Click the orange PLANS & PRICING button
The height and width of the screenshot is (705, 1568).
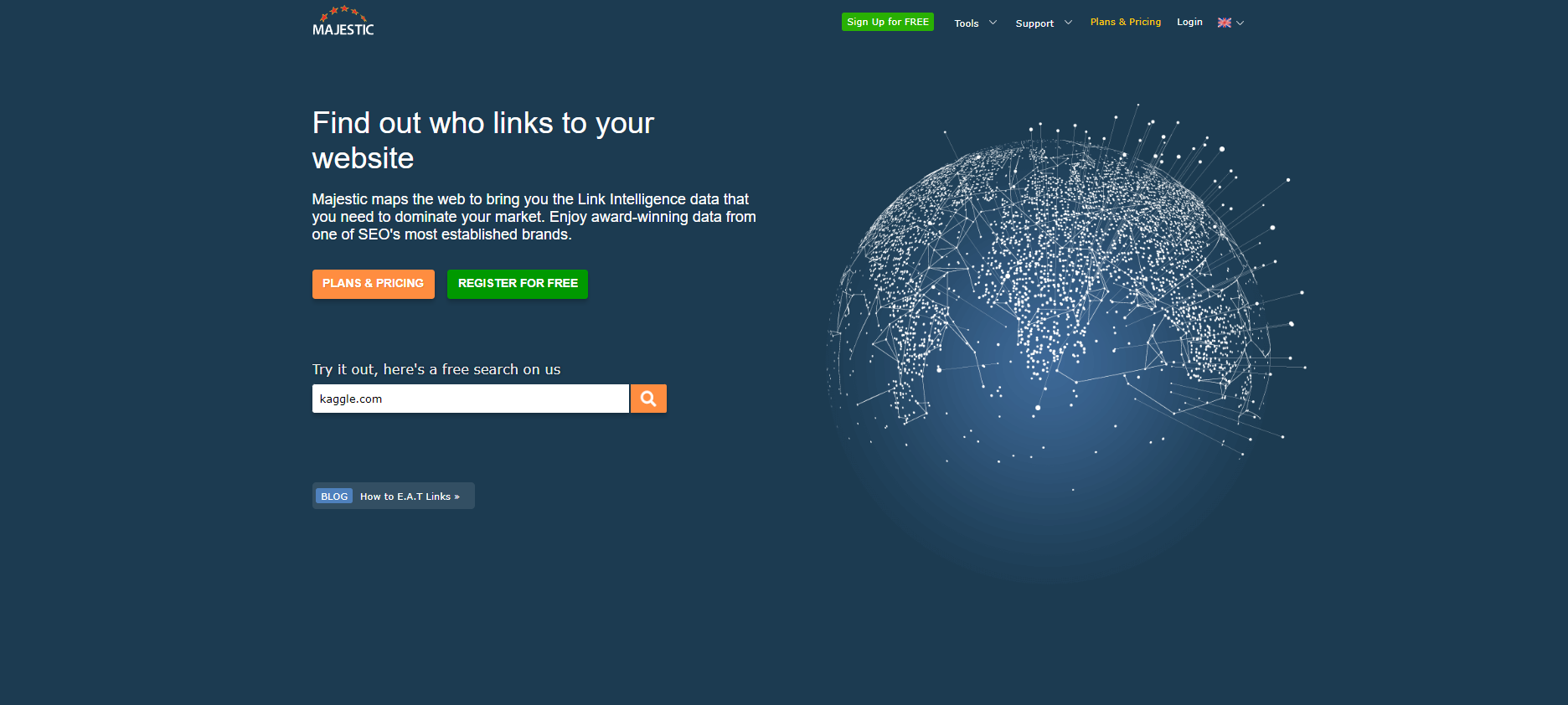374,284
